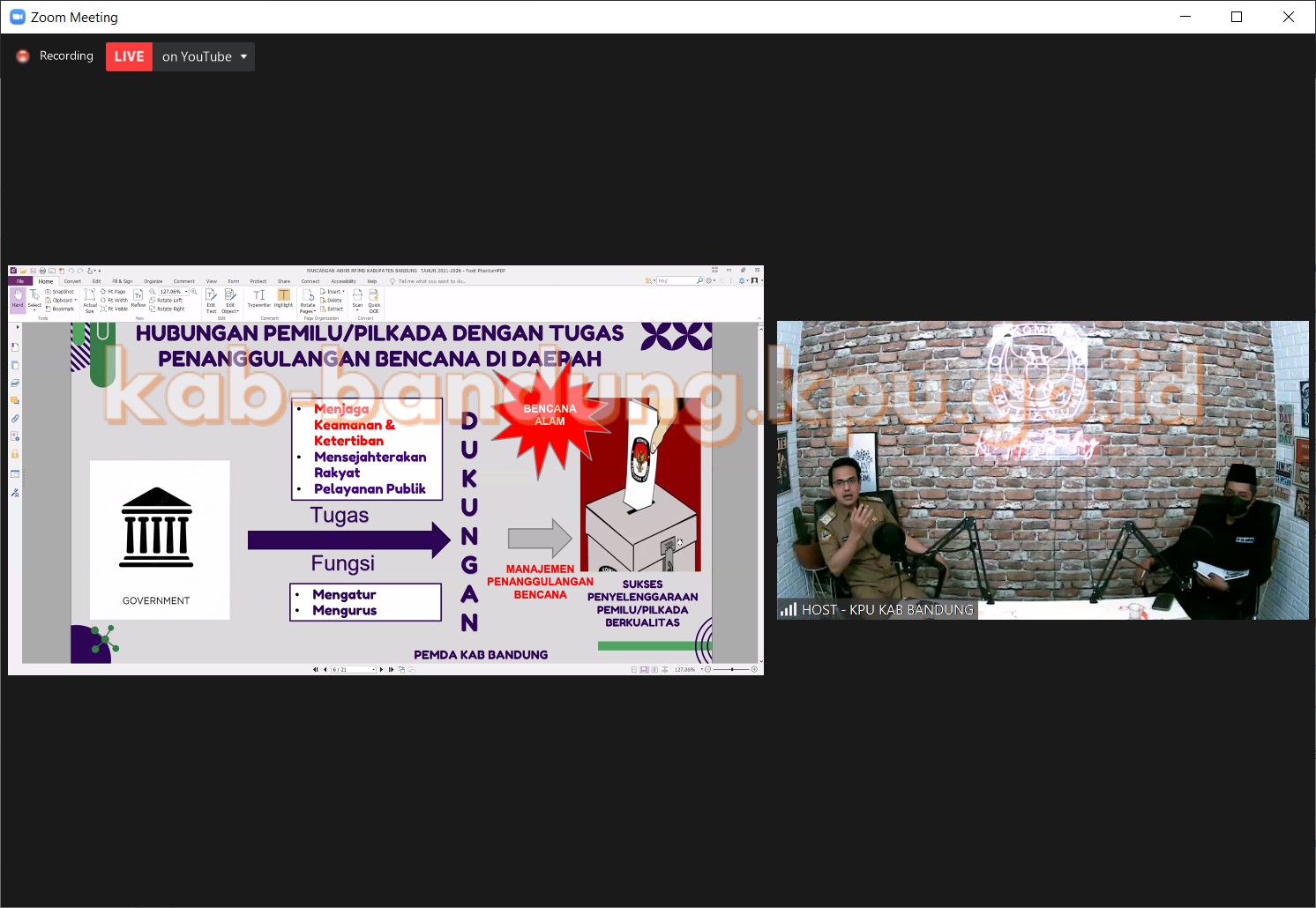Click the Highlight tool icon
Image resolution: width=1316 pixels, height=908 pixels.
(283, 297)
